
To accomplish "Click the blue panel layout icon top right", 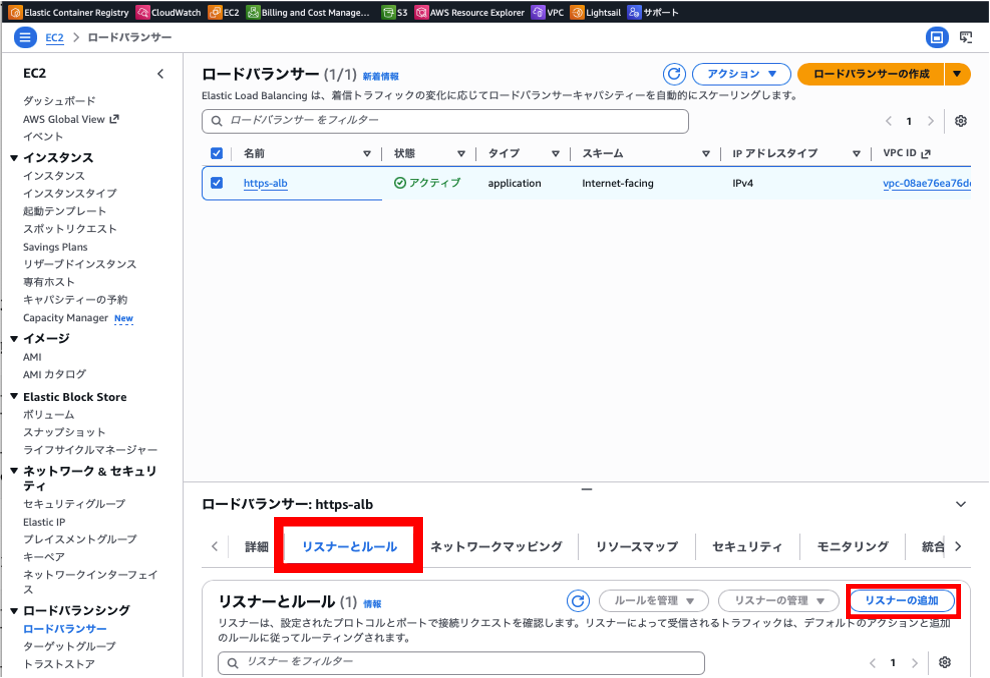I will coord(937,37).
